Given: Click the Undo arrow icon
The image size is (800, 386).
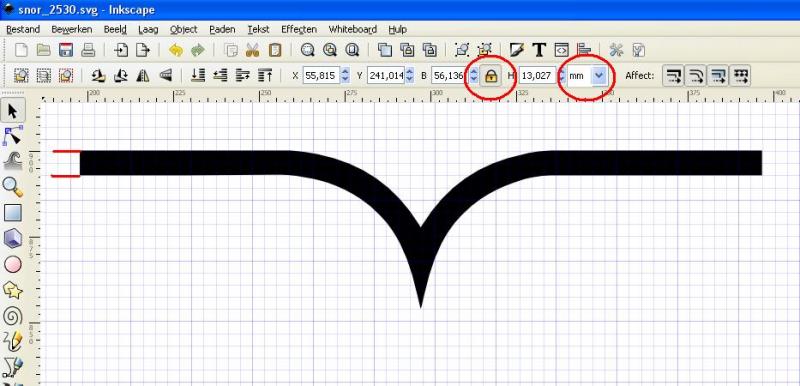Looking at the screenshot, I should click(x=176, y=50).
